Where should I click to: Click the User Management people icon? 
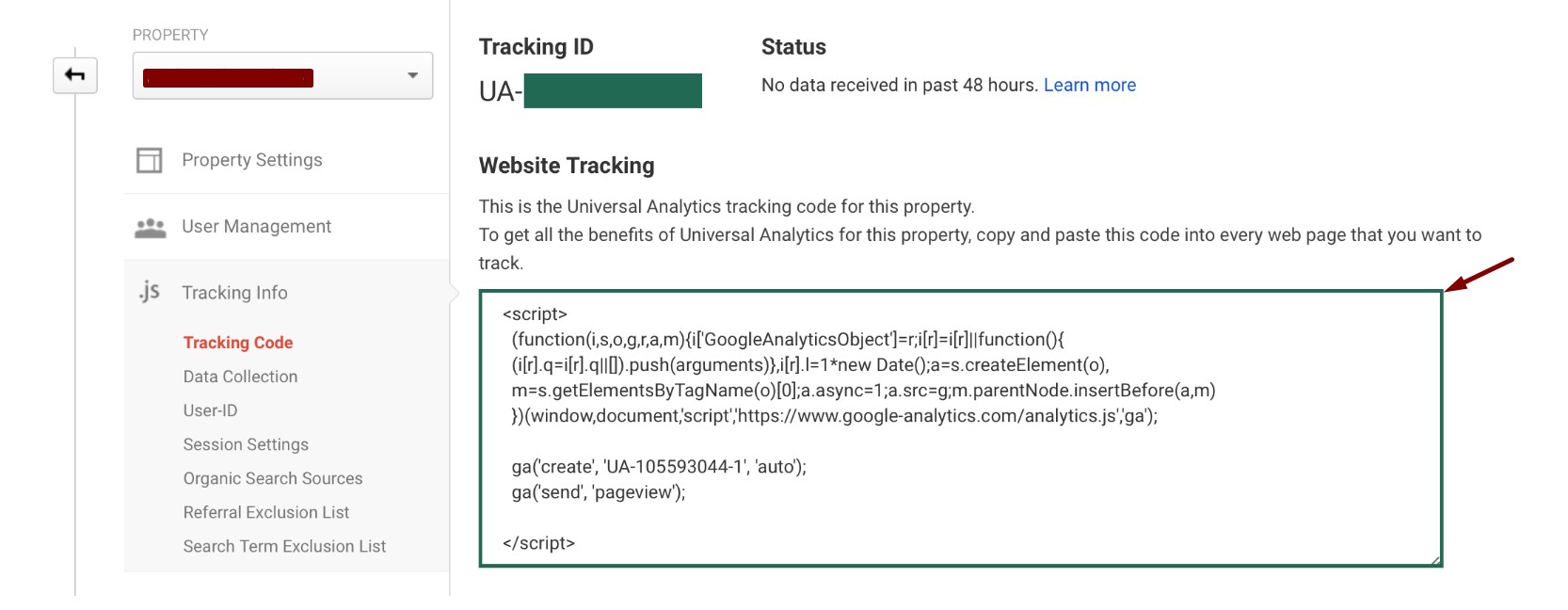(151, 227)
